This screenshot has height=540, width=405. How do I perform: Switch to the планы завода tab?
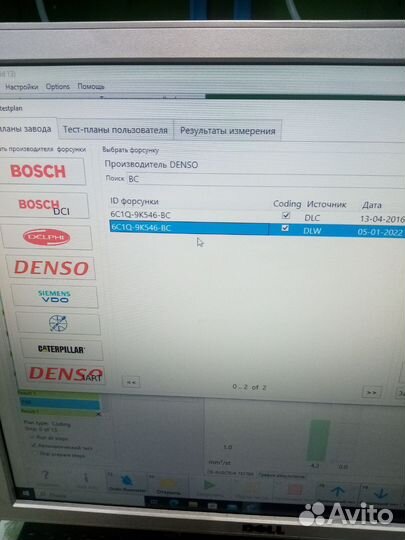pyautogui.click(x=27, y=129)
